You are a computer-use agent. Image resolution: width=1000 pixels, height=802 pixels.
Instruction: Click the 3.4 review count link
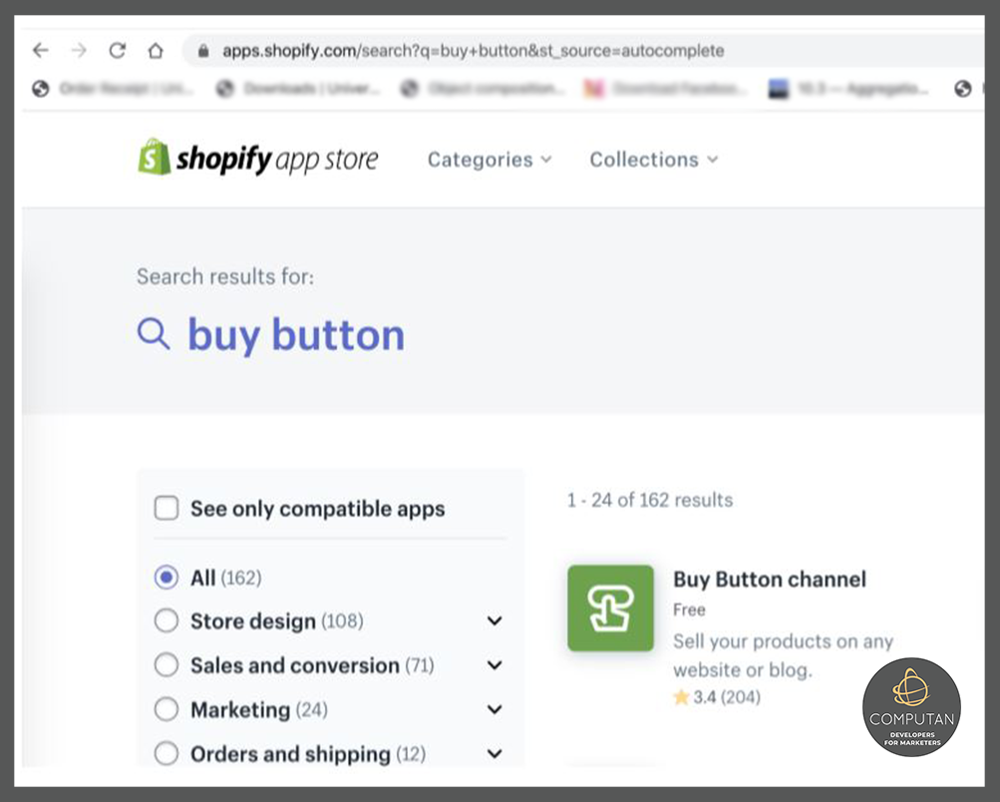723,697
